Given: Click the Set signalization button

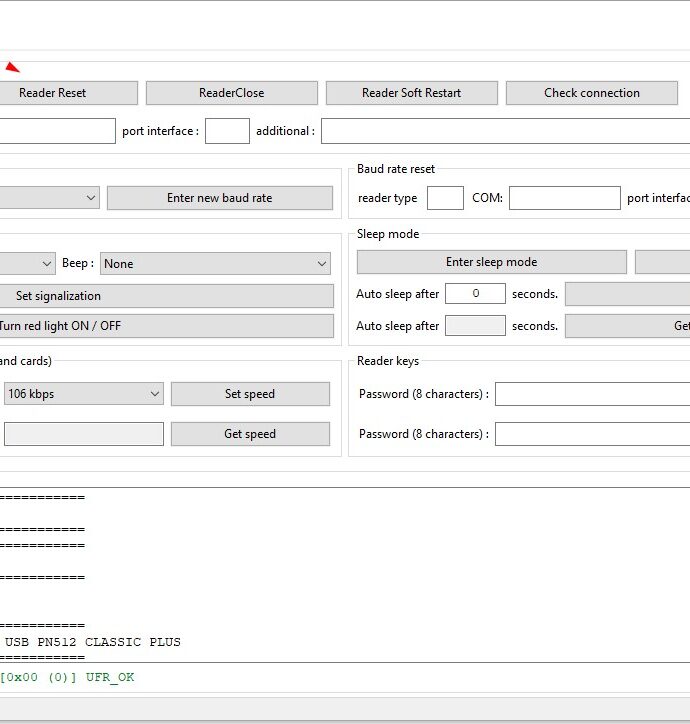Looking at the screenshot, I should [x=166, y=296].
